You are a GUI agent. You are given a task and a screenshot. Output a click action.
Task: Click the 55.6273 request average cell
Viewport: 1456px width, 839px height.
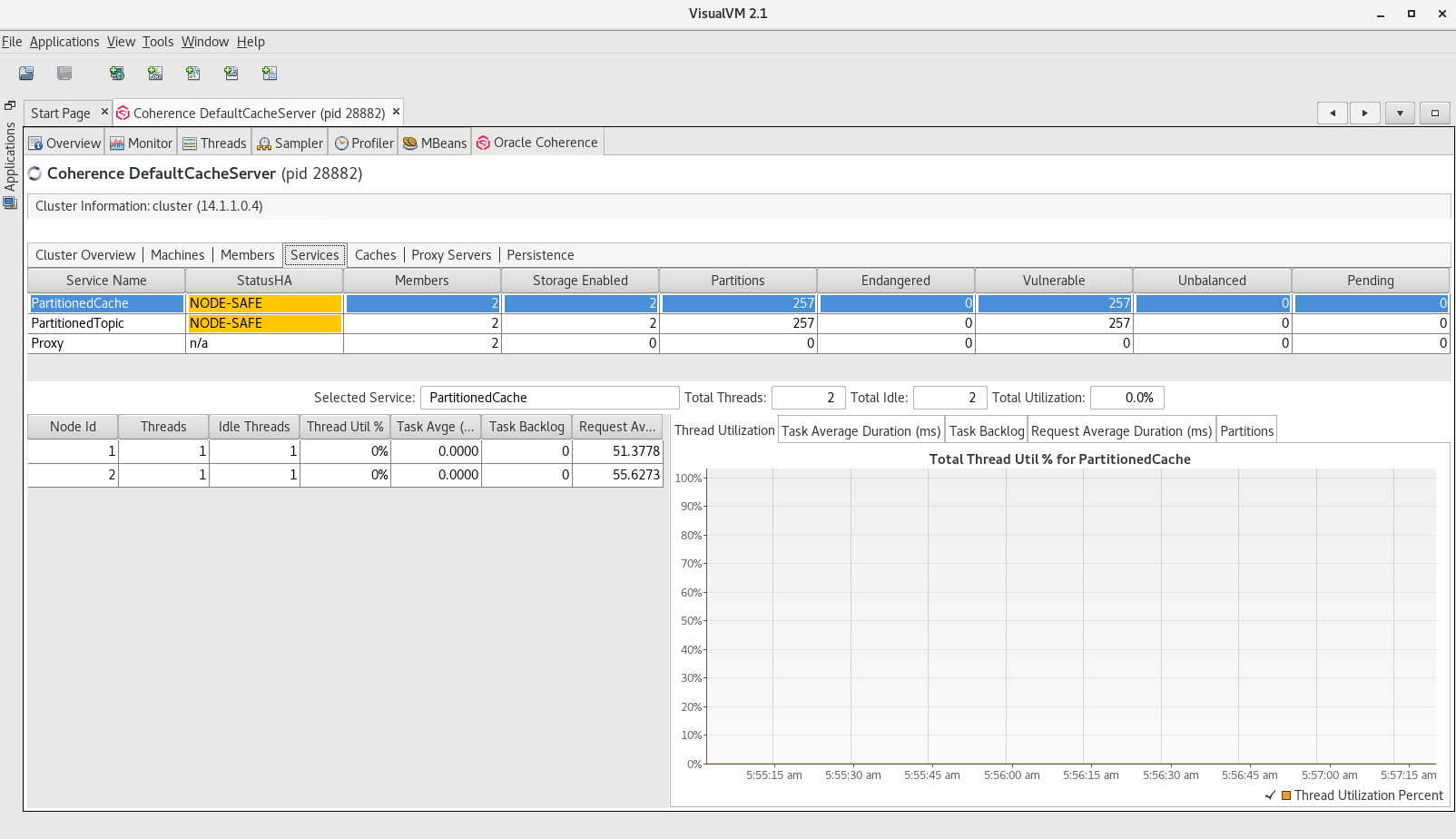click(x=618, y=475)
